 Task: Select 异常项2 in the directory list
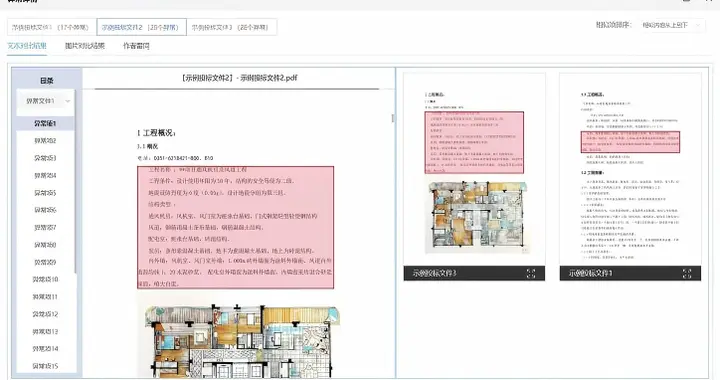pos(45,141)
